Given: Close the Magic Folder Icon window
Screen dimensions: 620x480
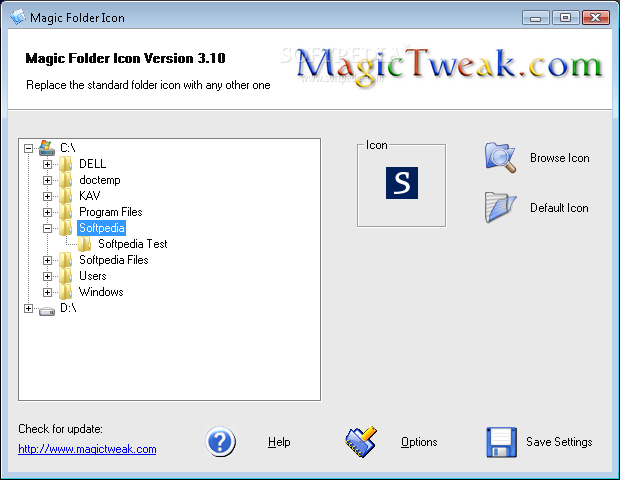Looking at the screenshot, I should pos(595,18).
